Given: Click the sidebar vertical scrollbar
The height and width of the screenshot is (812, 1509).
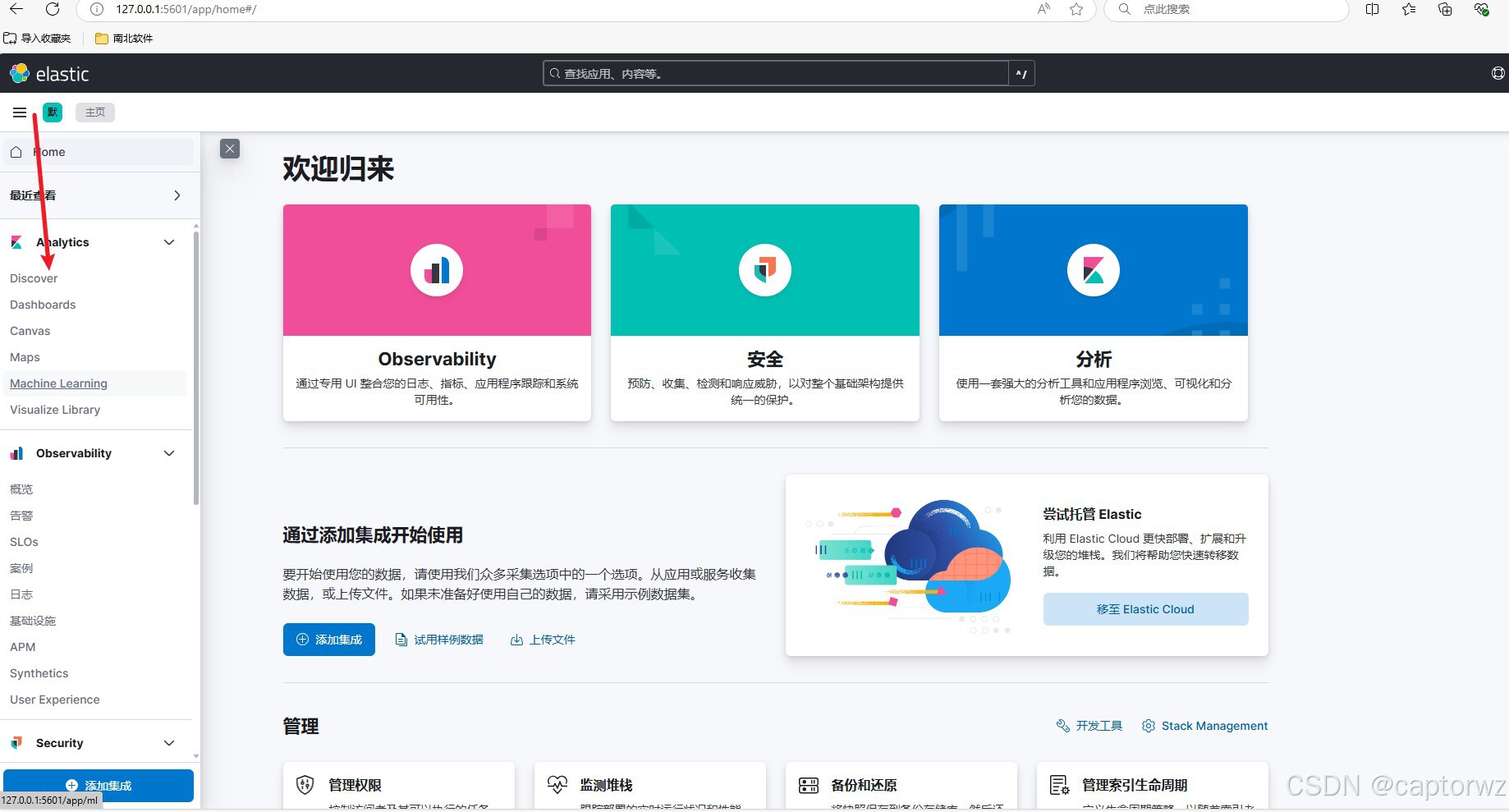Looking at the screenshot, I should [x=196, y=368].
